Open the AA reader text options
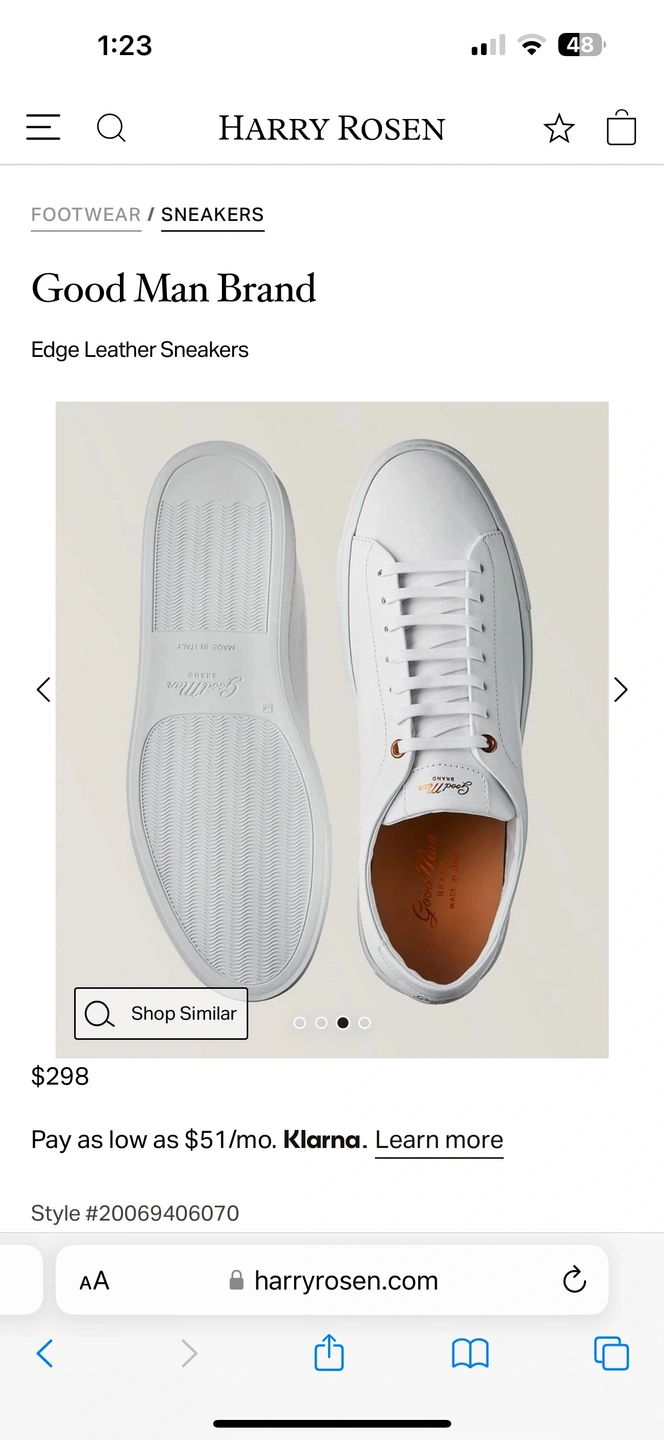Image resolution: width=664 pixels, height=1440 pixels. (x=94, y=1281)
